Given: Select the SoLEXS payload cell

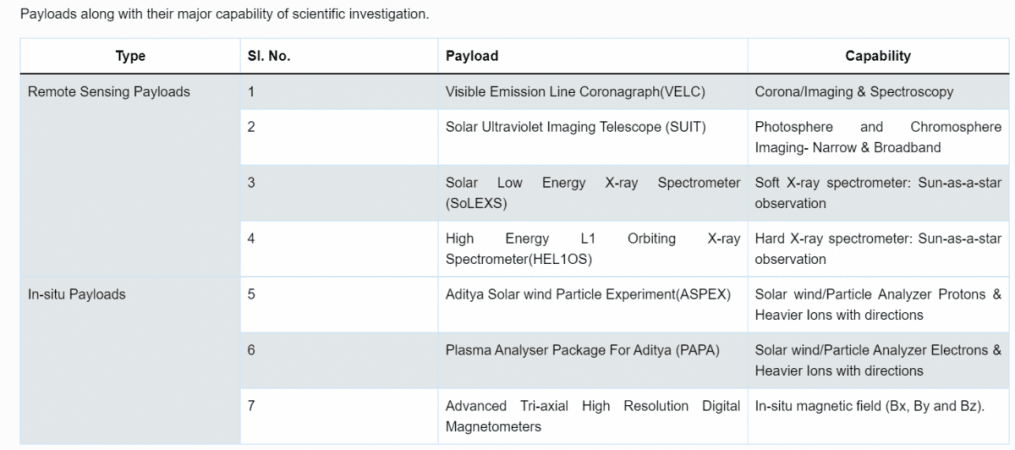Looking at the screenshot, I should (593, 193).
